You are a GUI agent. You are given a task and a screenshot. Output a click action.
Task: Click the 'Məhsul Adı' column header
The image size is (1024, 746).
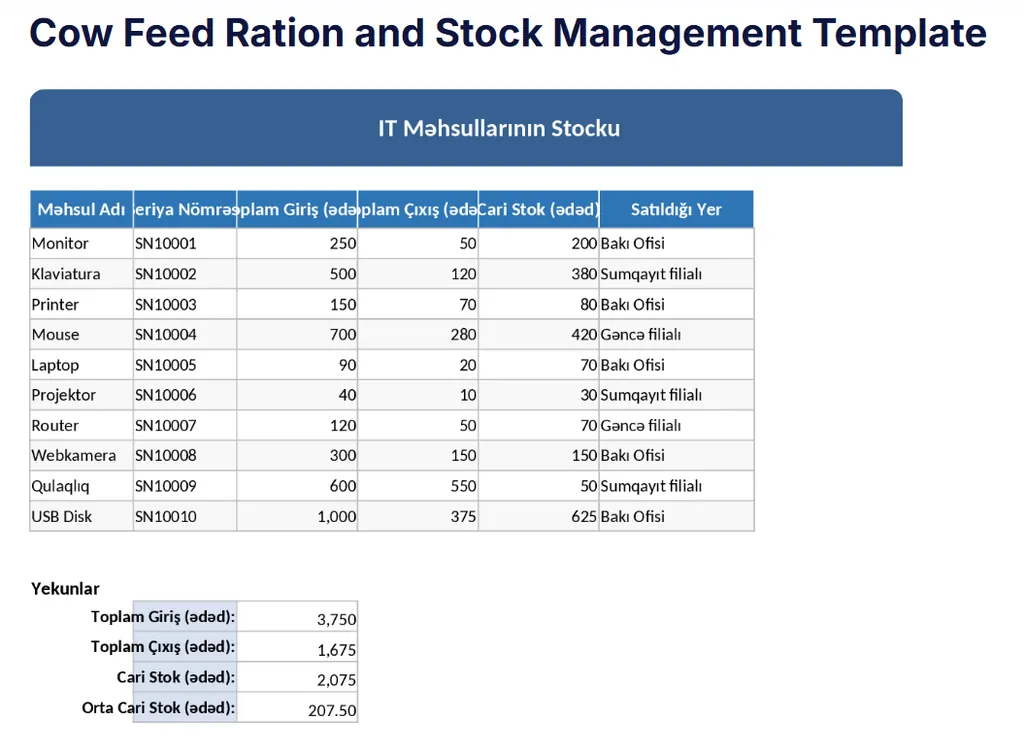coord(81,209)
